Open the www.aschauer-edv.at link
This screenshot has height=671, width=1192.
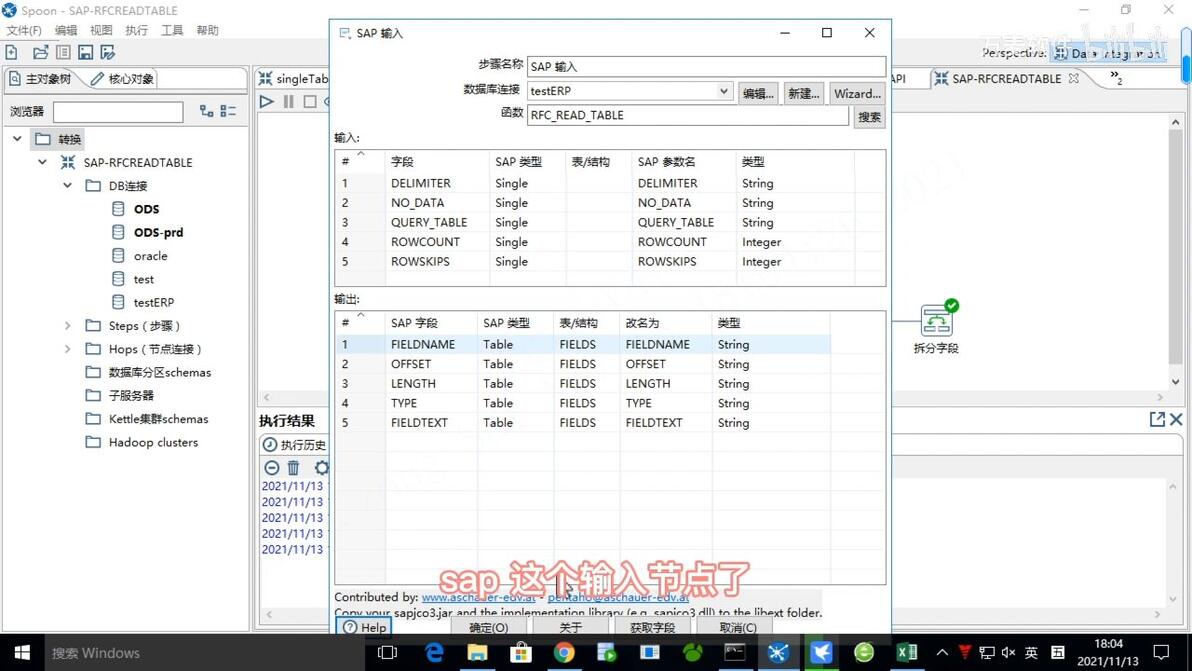pos(478,597)
